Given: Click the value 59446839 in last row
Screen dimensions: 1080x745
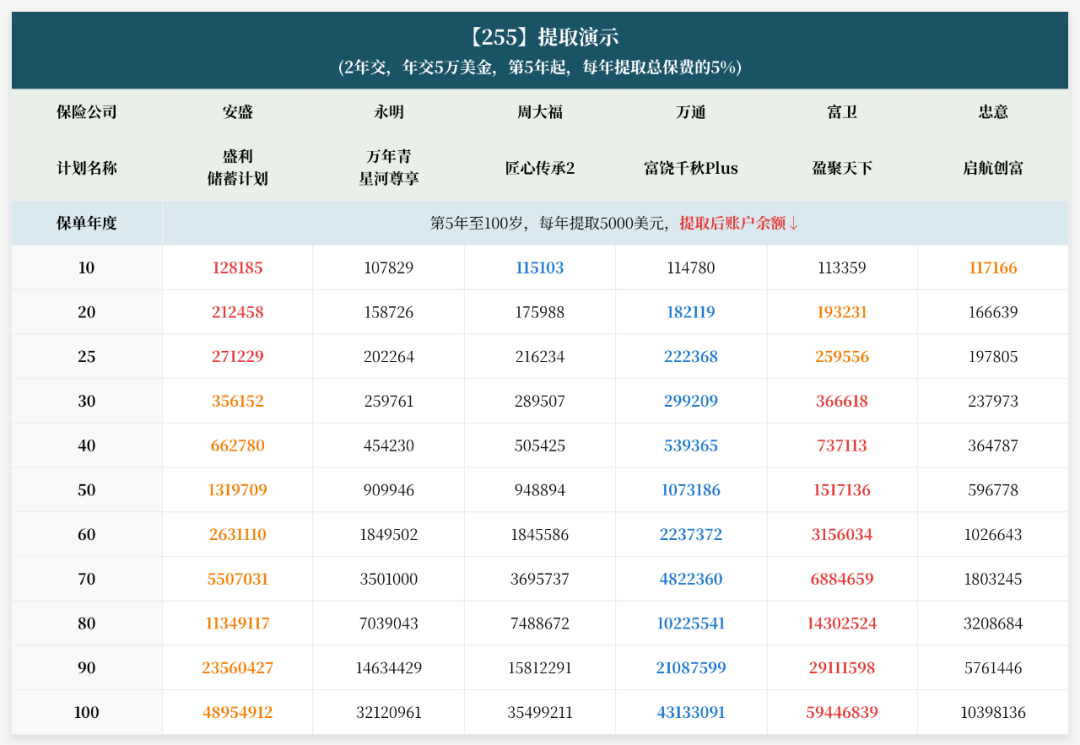Looking at the screenshot, I should point(842,713).
